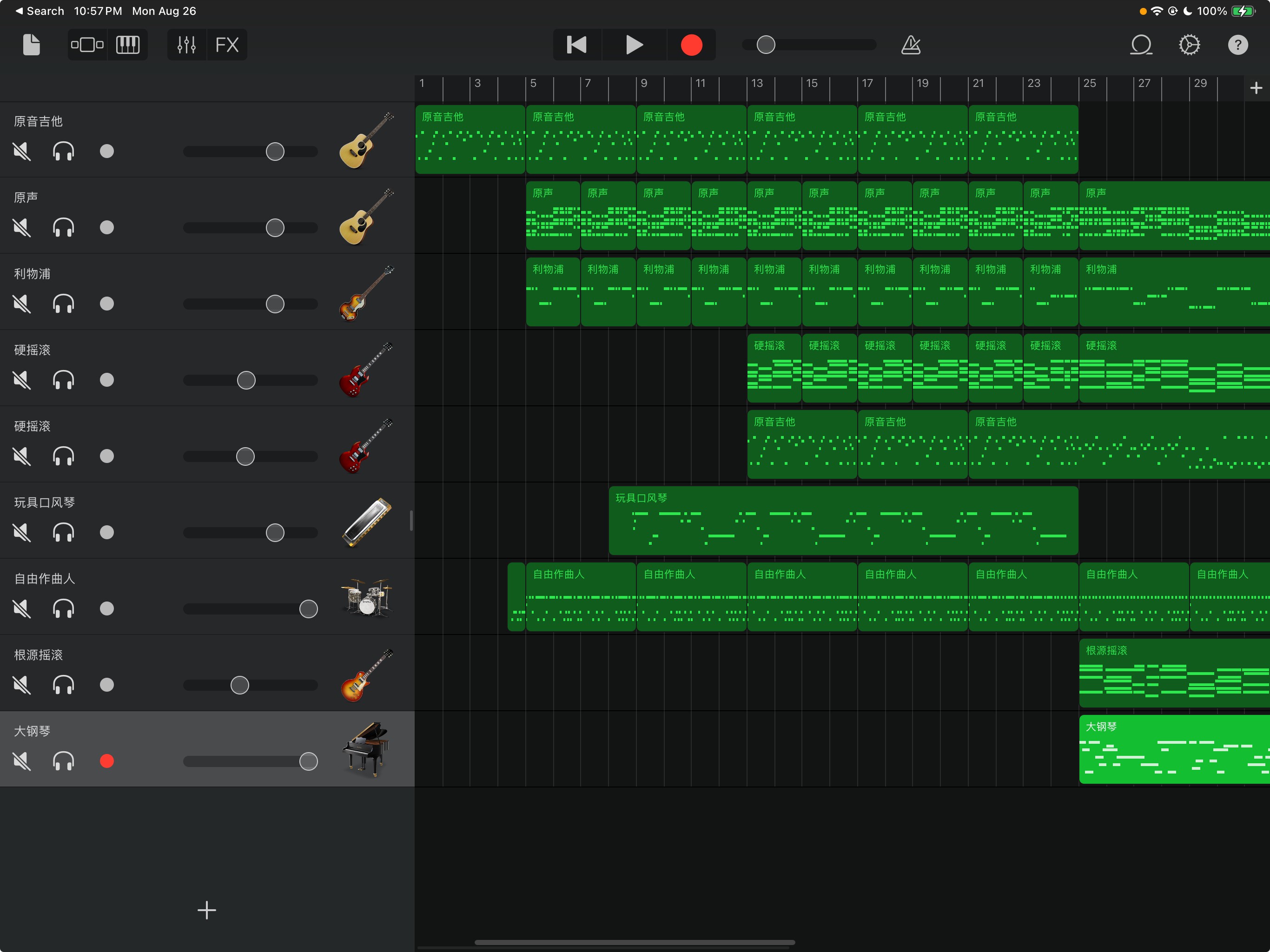Add a new track with plus button
Viewport: 1270px width, 952px height.
pos(207,910)
